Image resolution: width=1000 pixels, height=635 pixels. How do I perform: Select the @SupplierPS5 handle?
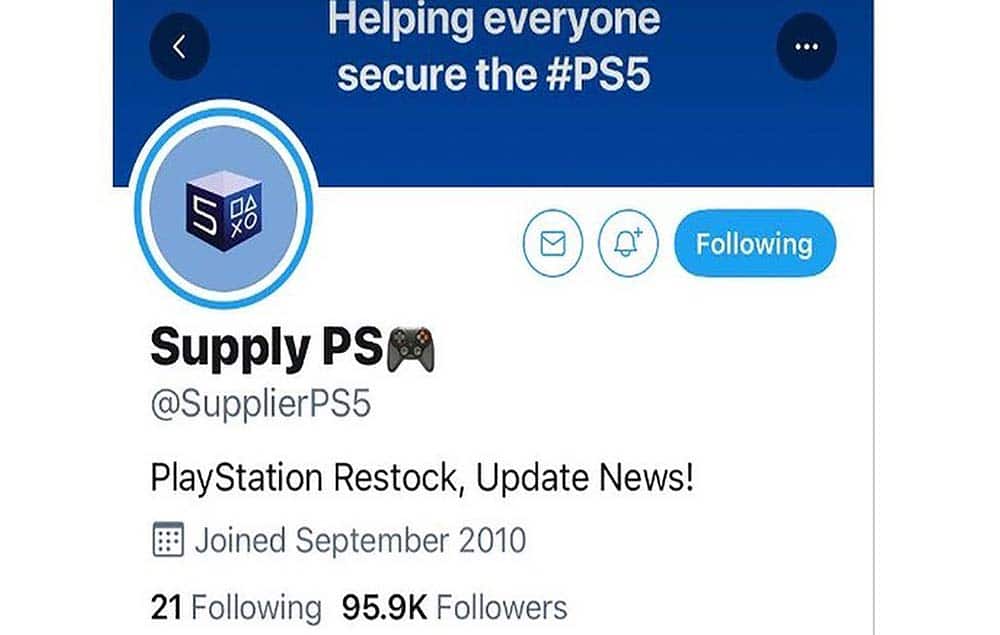tap(260, 405)
